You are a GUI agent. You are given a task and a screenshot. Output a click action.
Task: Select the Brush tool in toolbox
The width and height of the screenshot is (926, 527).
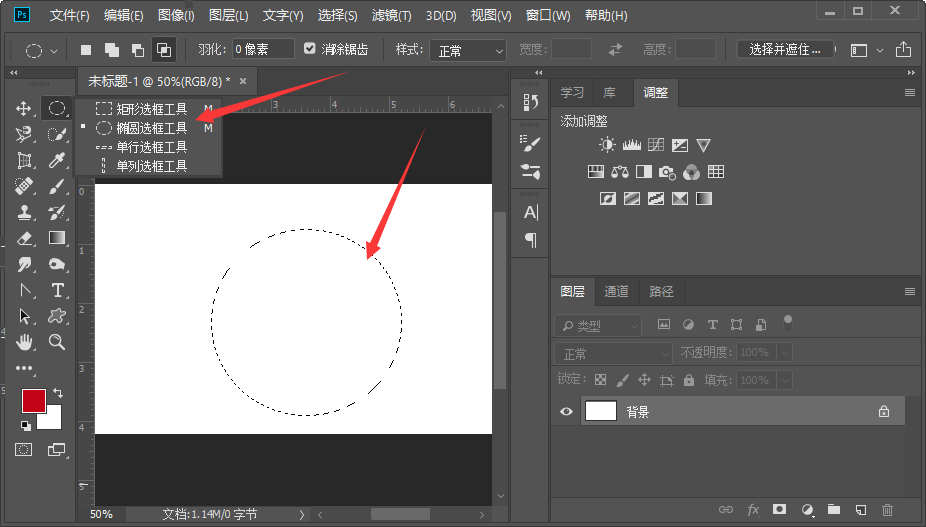(57, 187)
